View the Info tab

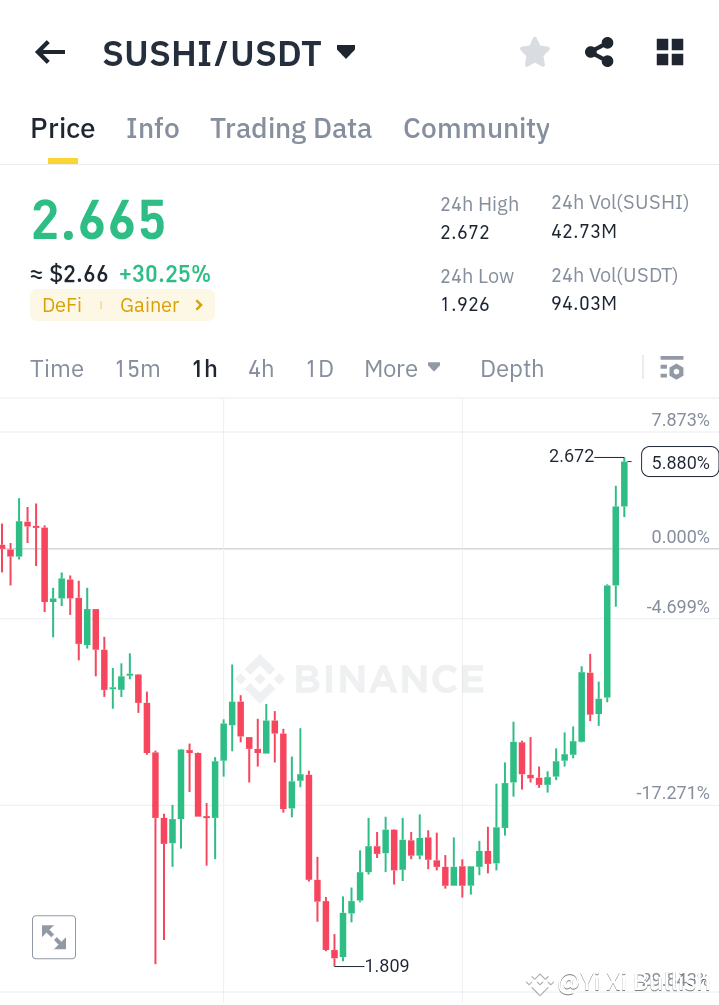pos(152,128)
